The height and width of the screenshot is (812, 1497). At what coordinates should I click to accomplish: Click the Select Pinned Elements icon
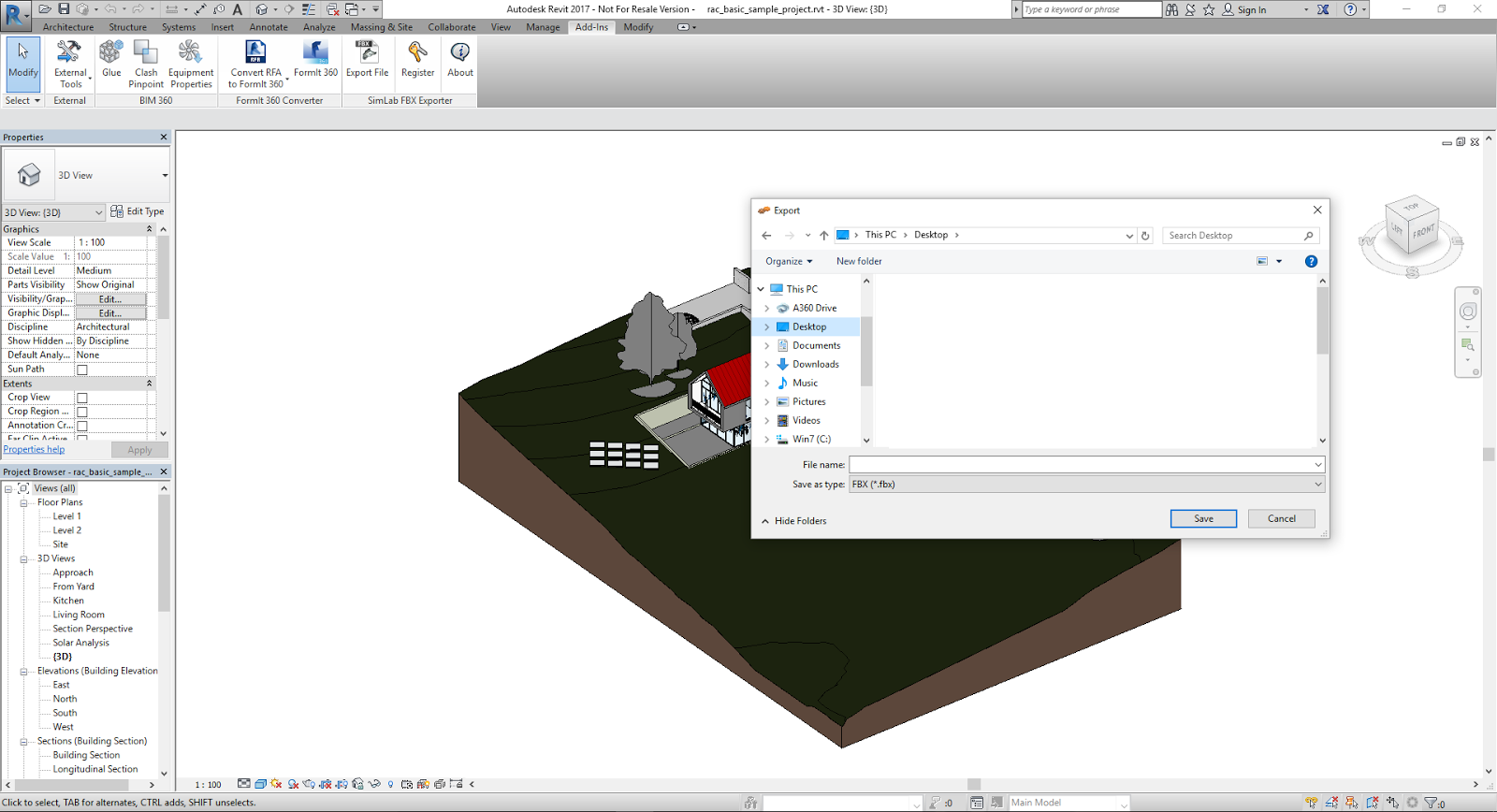coord(1352,803)
